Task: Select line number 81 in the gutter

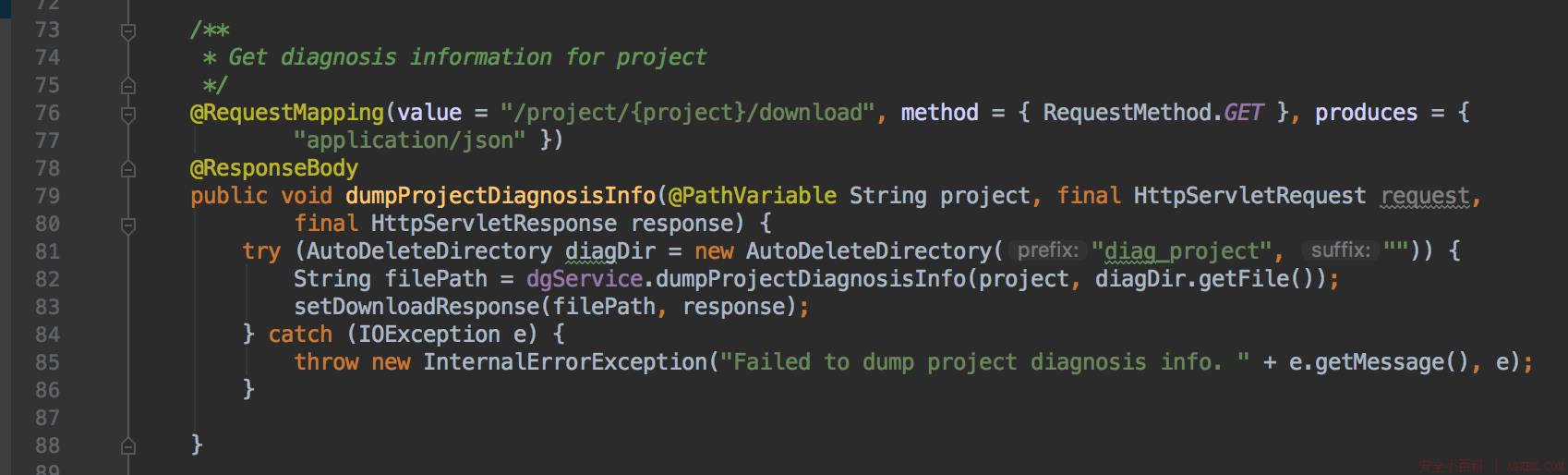Action: click(47, 251)
